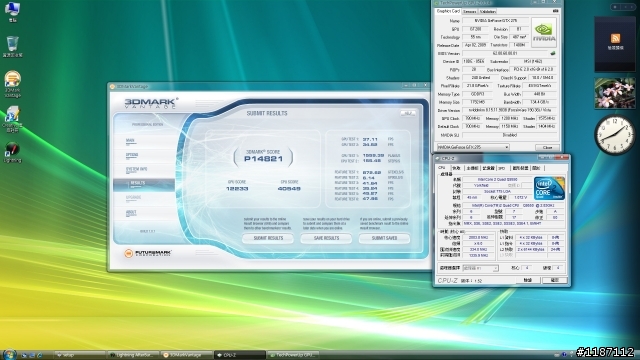
Task: Click the core voltage value in CPU-Z
Action: click(x=520, y=198)
